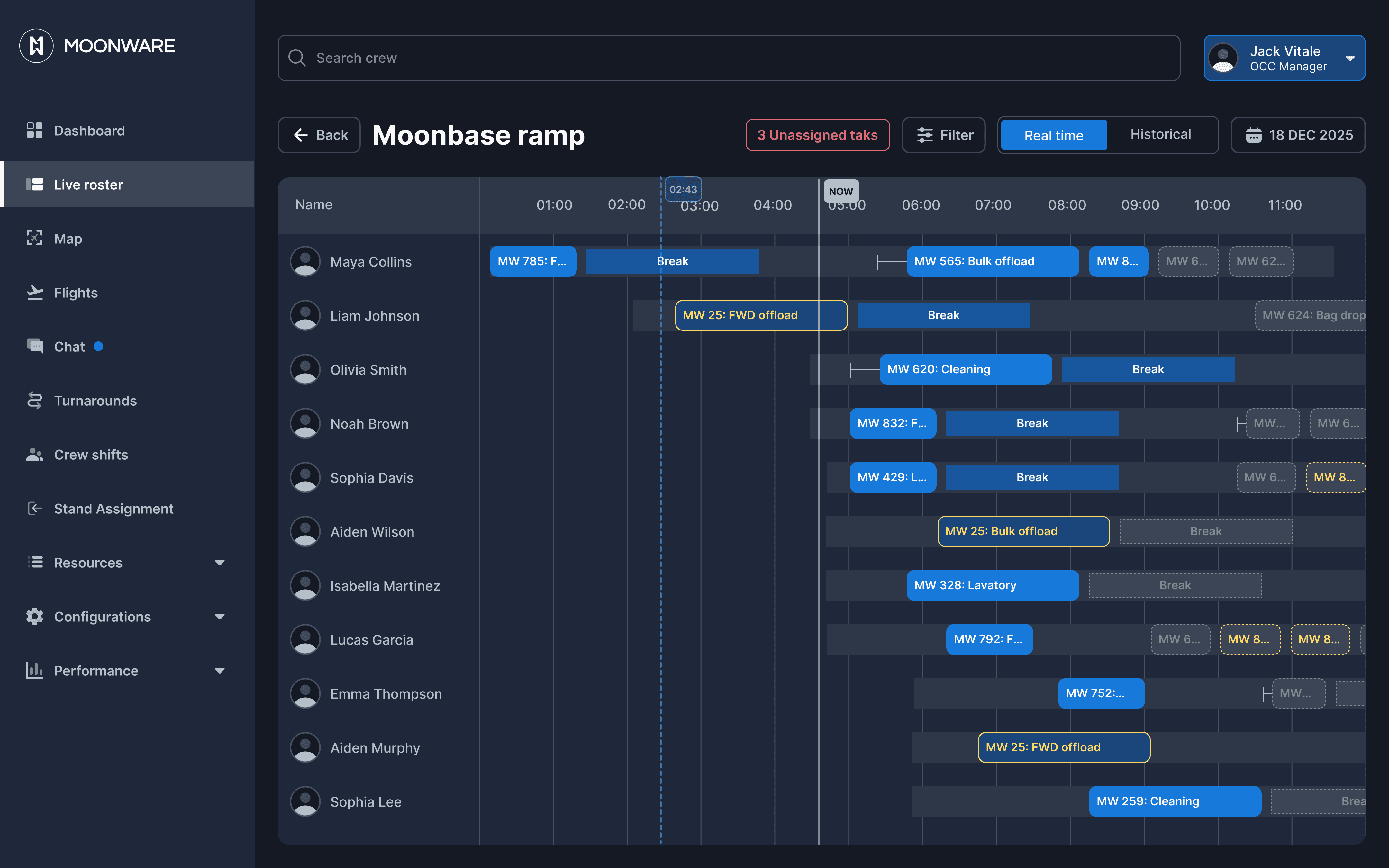
Task: Click the Back button
Action: 319,135
